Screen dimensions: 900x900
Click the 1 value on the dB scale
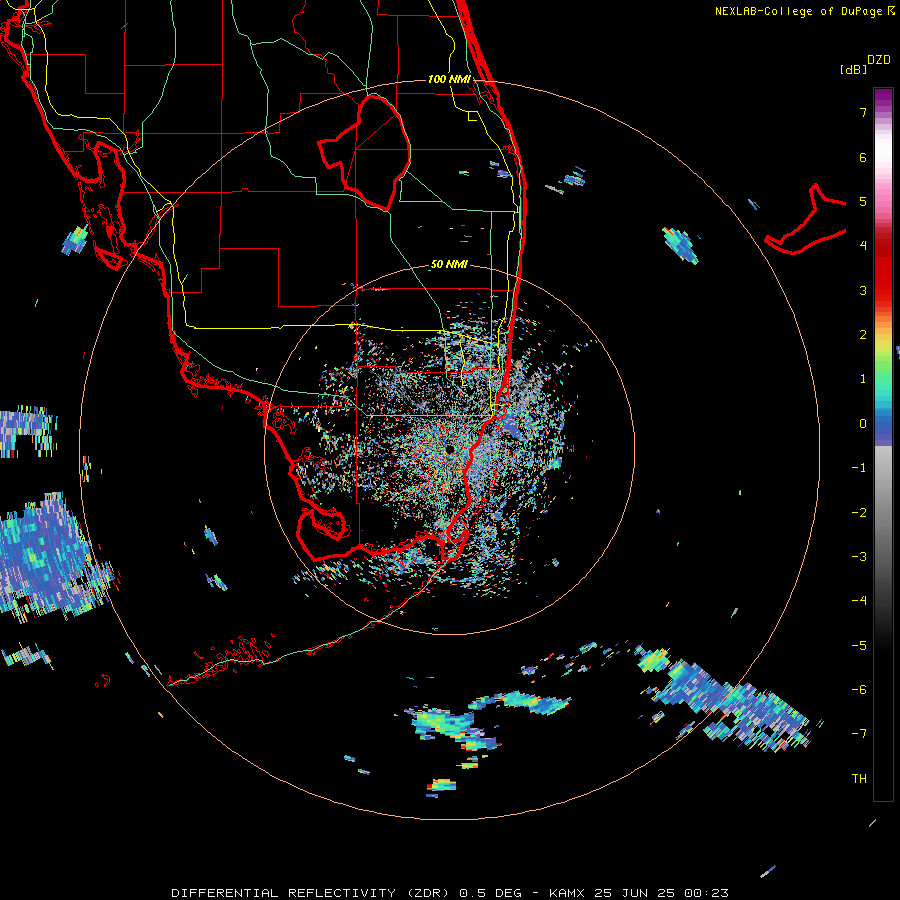863,379
